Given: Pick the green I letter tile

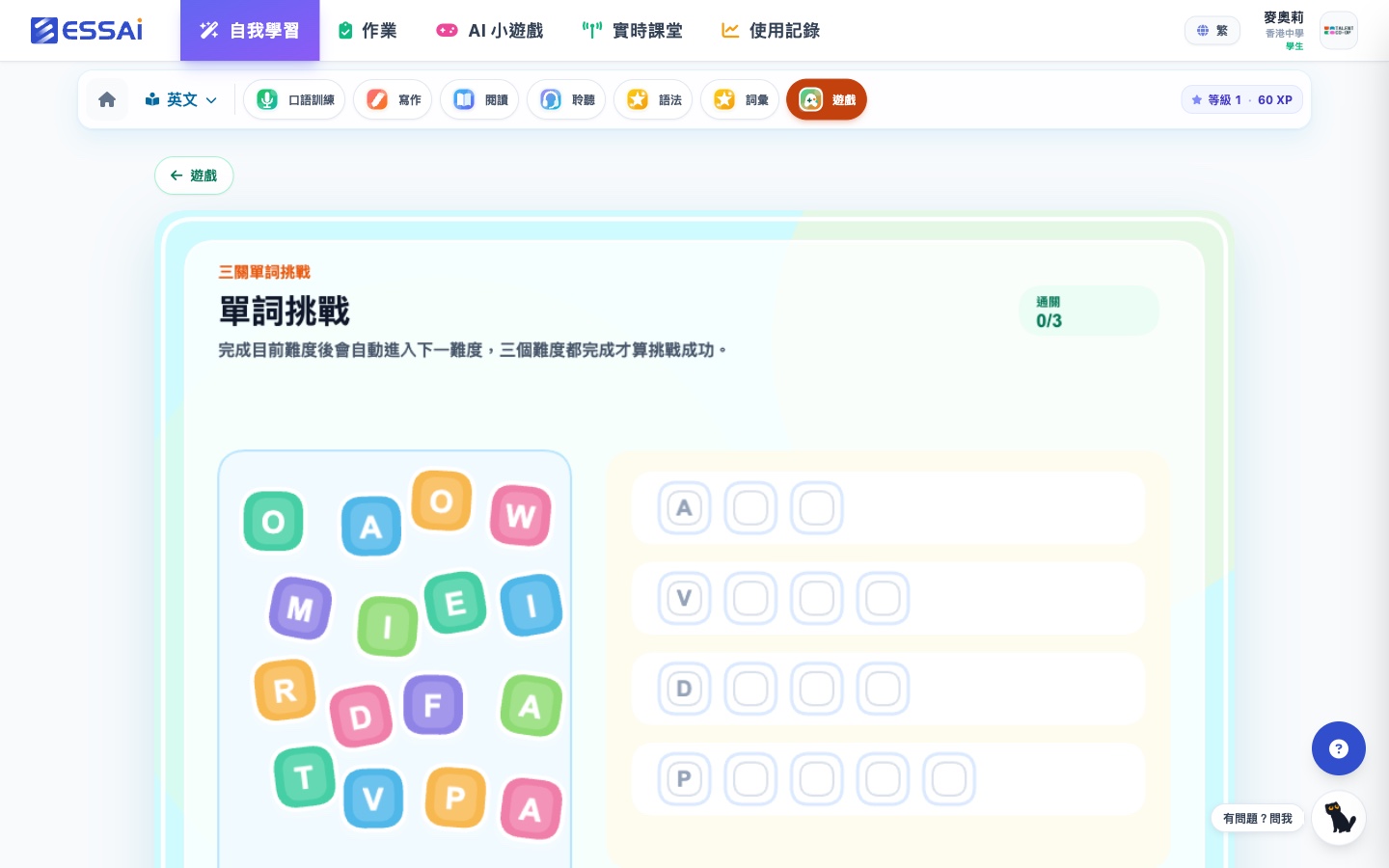Looking at the screenshot, I should (388, 626).
